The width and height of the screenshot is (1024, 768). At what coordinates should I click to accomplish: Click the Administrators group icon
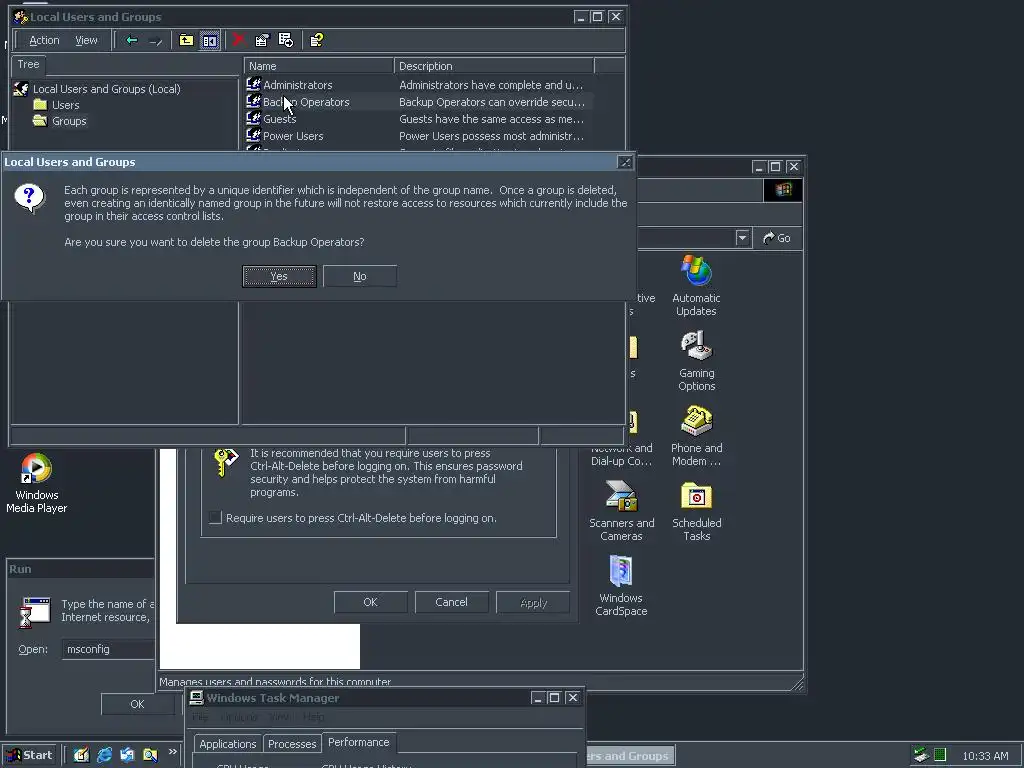pyautogui.click(x=253, y=84)
